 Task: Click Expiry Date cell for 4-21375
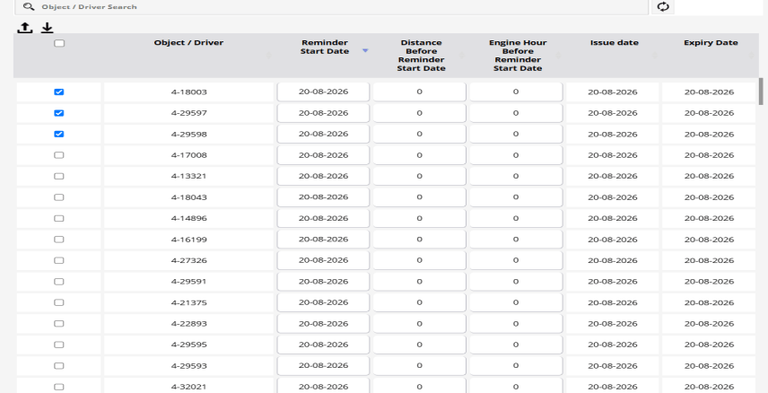point(709,303)
